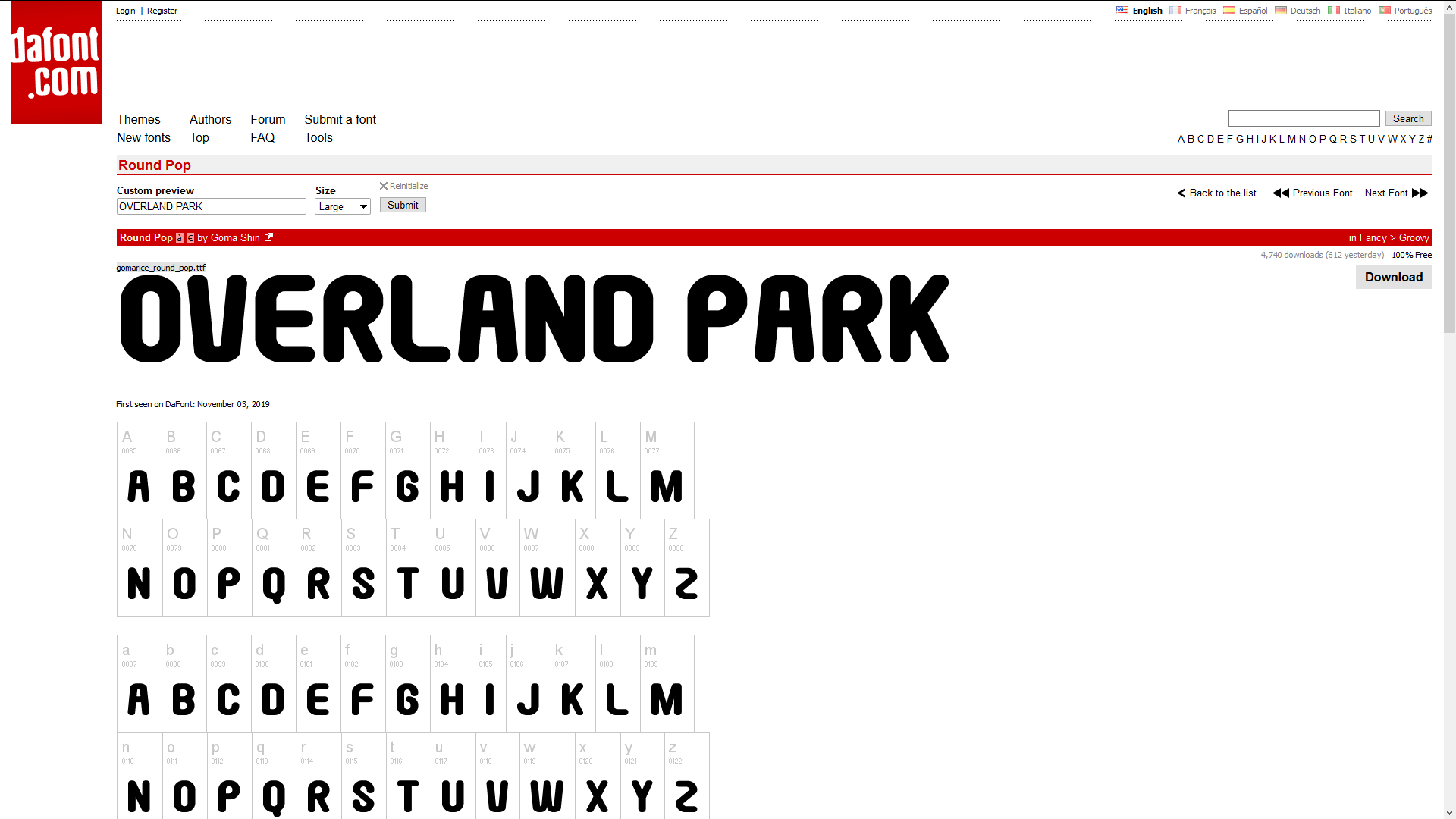Click the euro symbol icon next to Round Pop

190,237
